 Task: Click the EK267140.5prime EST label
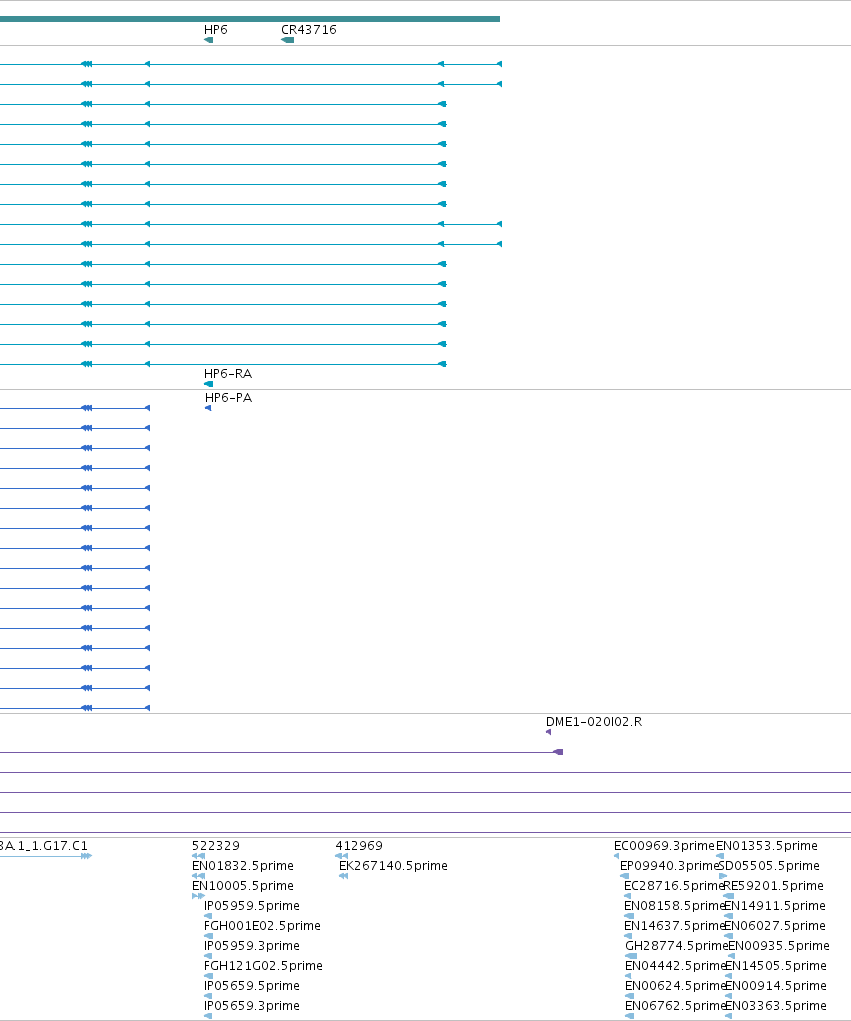[393, 866]
